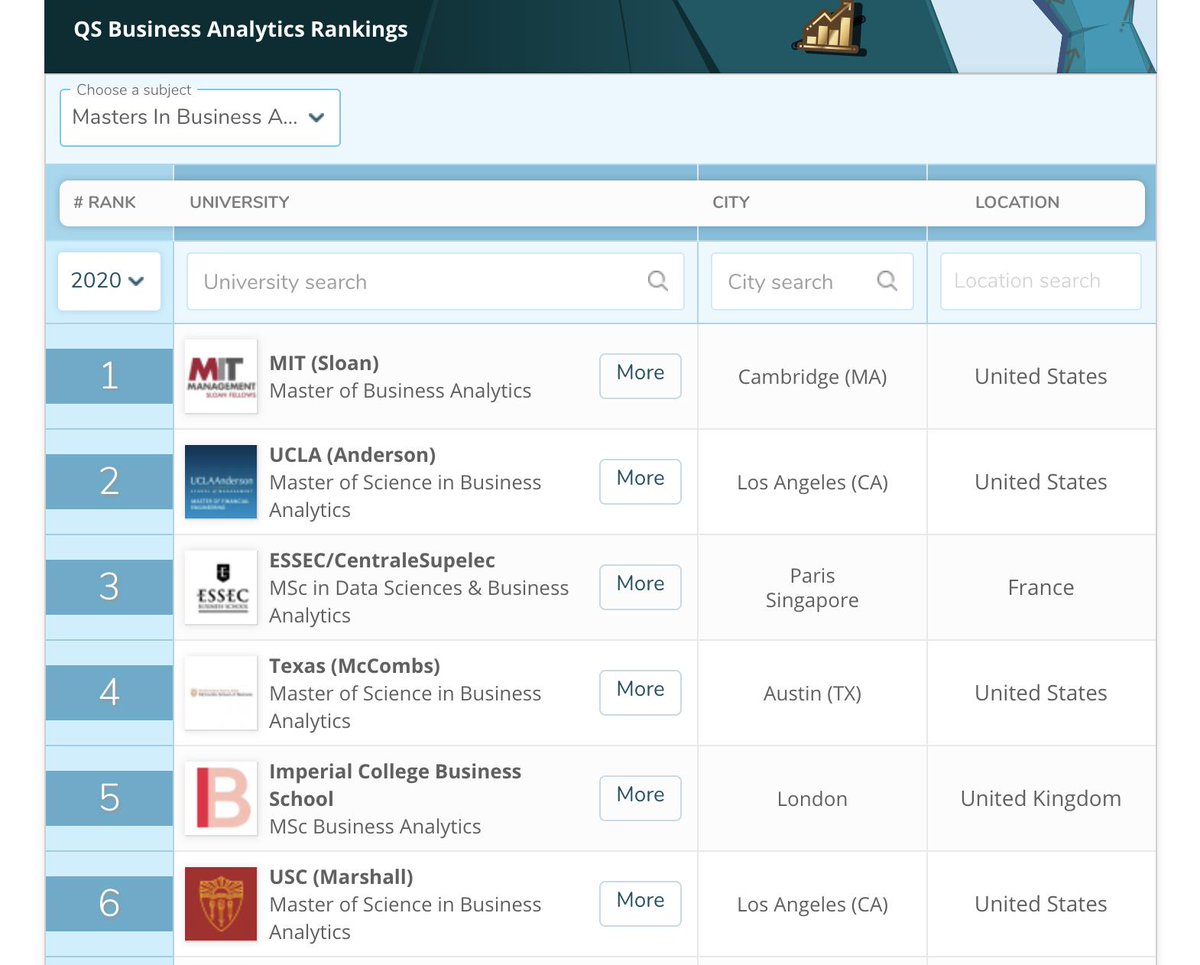Click the Paris Singapore city cell
The height and width of the screenshot is (965, 1200).
pyautogui.click(x=812, y=588)
